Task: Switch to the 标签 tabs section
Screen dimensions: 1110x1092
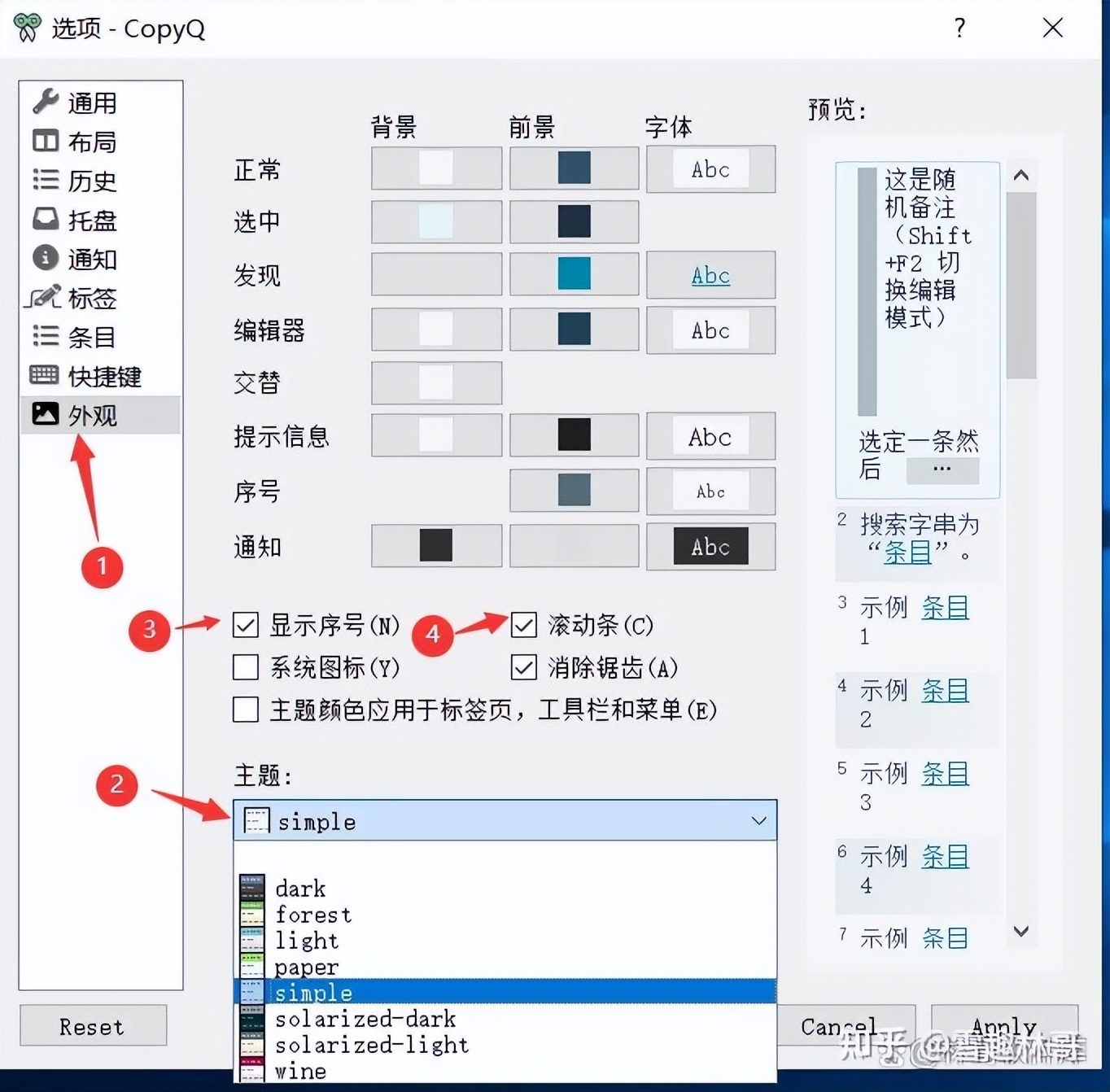Action: [x=100, y=298]
